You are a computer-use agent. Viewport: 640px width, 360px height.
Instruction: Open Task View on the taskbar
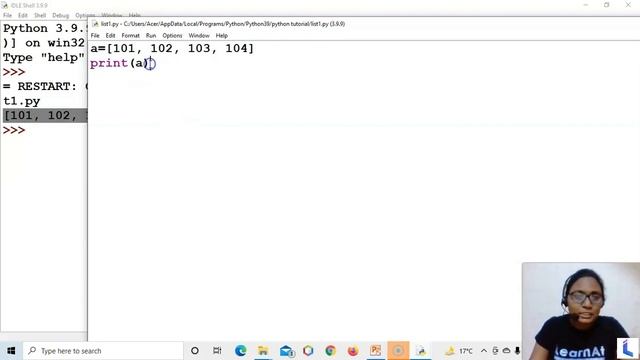(x=217, y=351)
